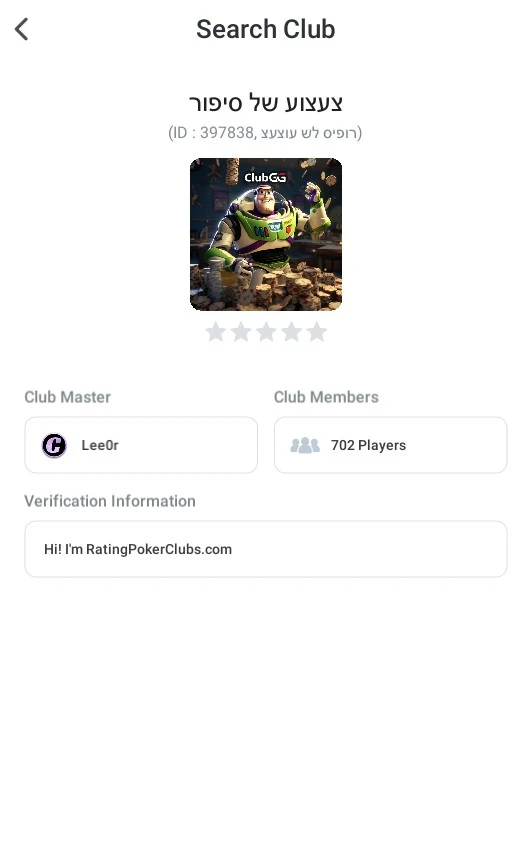
Task: Open the Lee0r club master box
Action: pos(141,445)
